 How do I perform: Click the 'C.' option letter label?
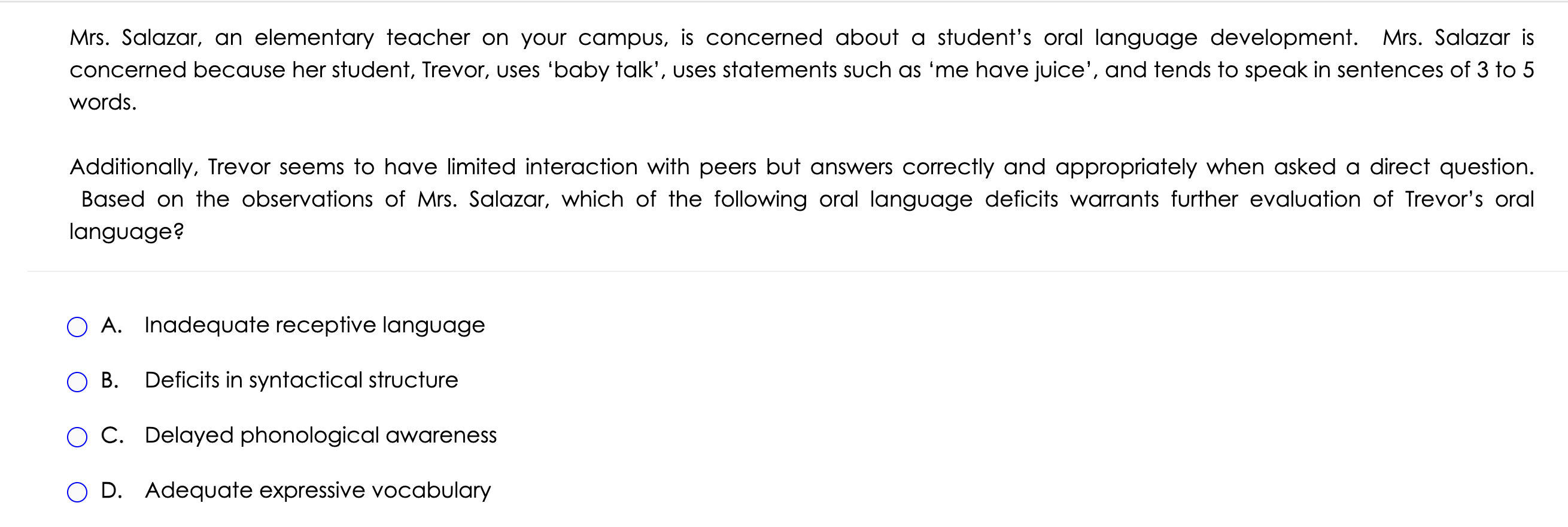(x=112, y=435)
